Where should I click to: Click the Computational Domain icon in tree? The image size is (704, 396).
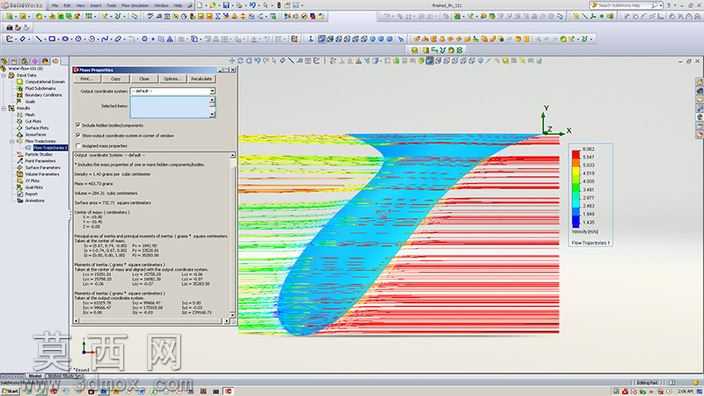(20, 82)
